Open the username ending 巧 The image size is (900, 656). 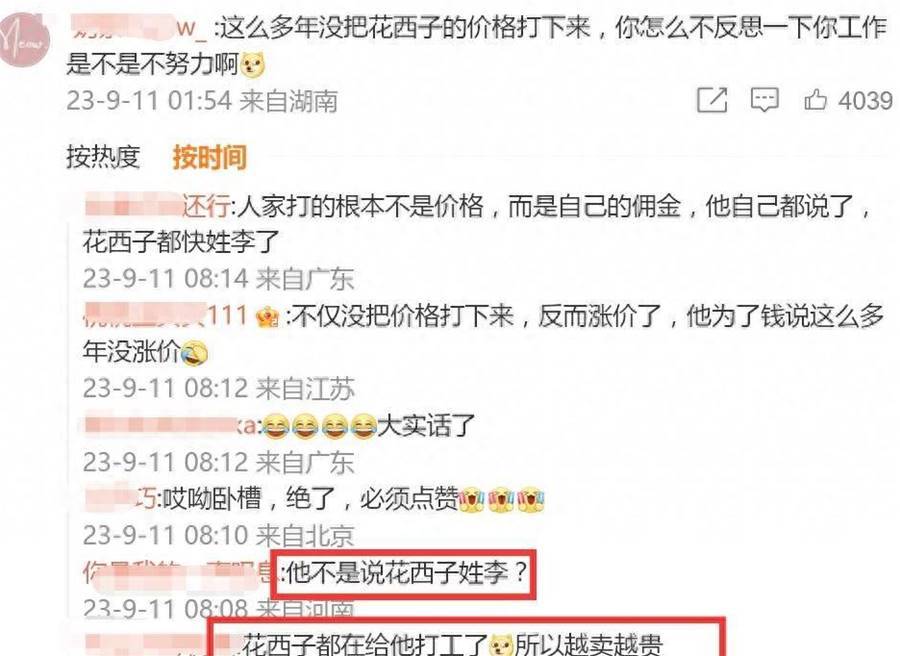pos(120,498)
